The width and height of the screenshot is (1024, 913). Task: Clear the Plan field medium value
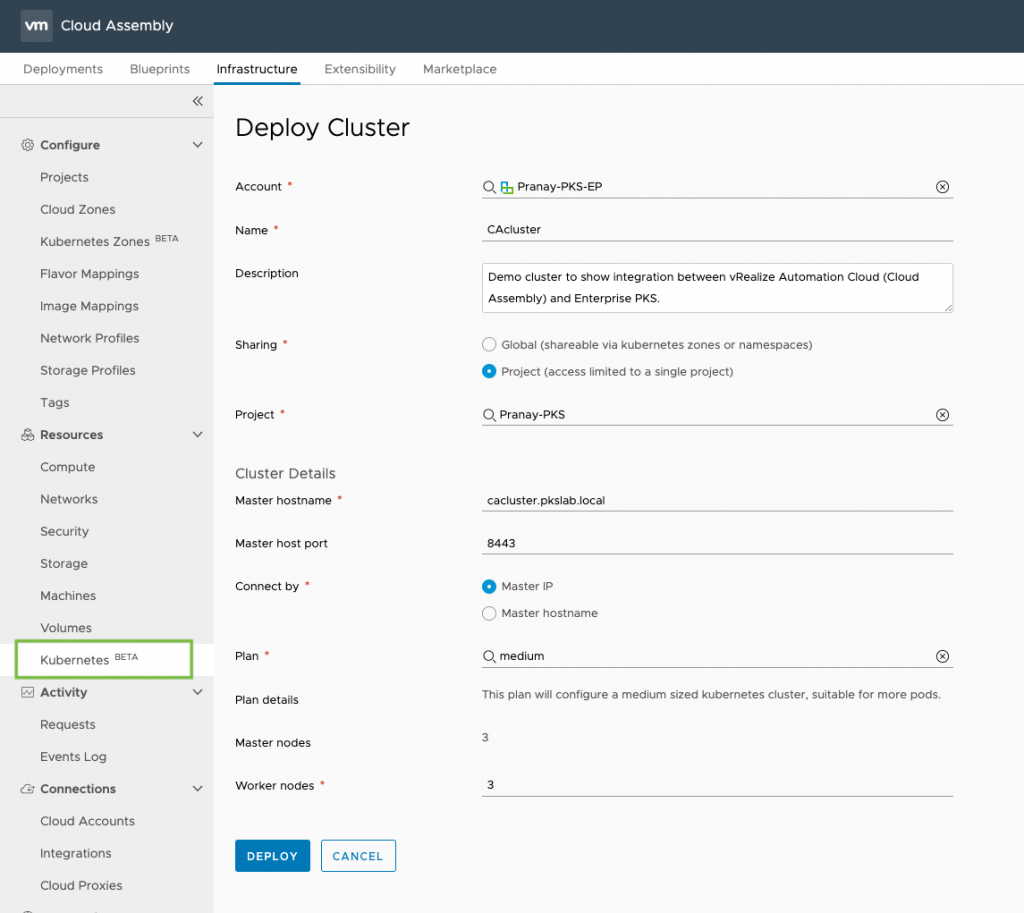pos(942,656)
